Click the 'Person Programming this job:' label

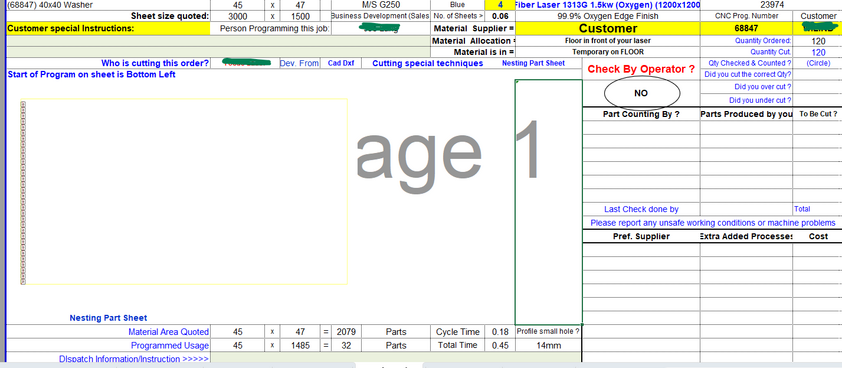click(x=275, y=29)
